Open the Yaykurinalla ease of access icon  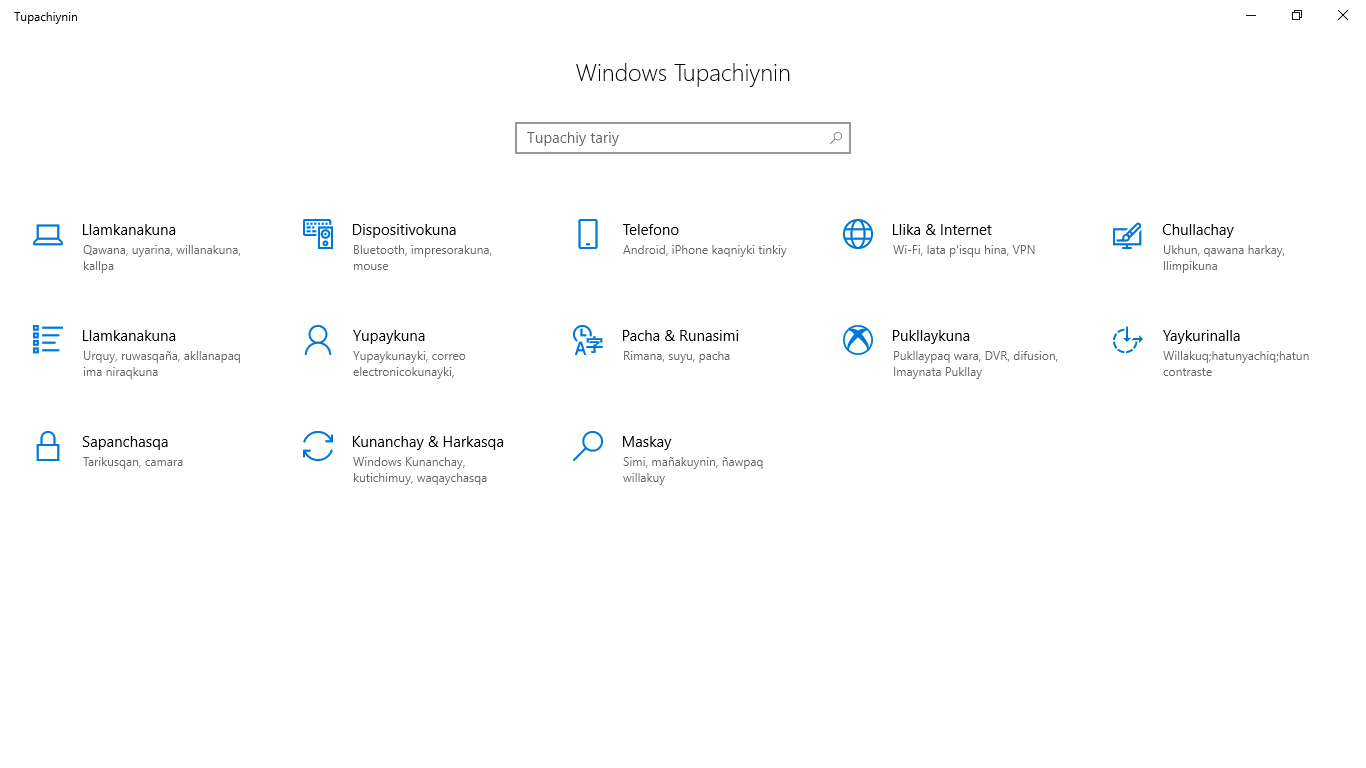click(x=1127, y=340)
